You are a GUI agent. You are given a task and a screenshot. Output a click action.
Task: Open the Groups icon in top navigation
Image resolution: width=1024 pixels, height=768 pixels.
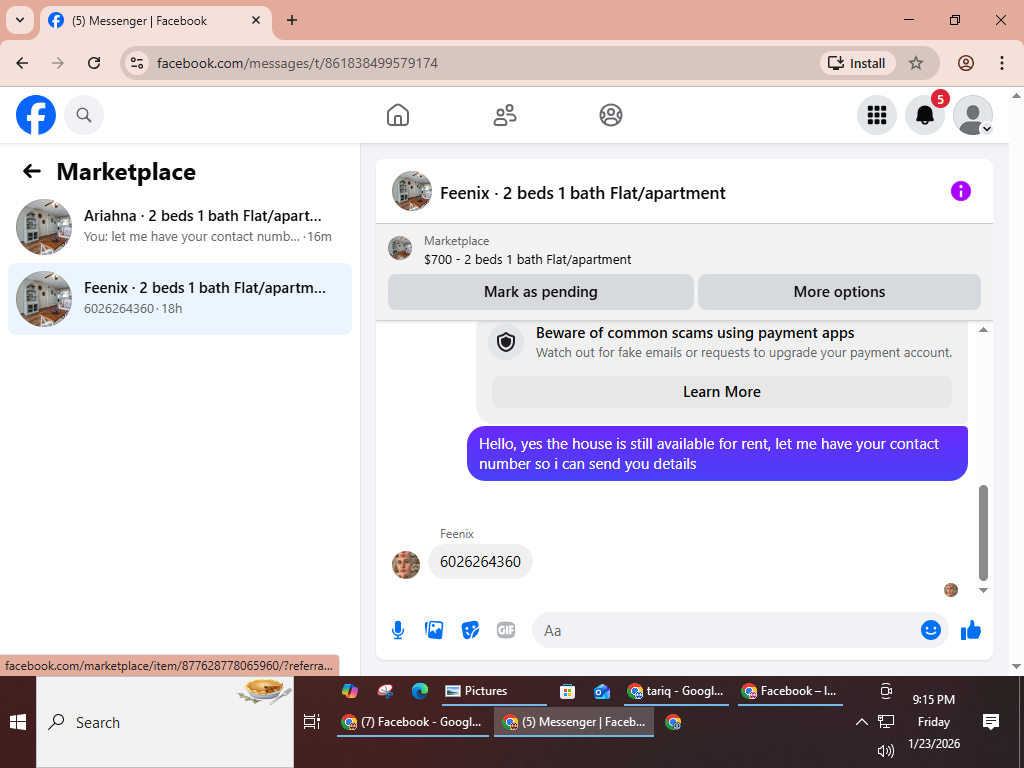[611, 115]
